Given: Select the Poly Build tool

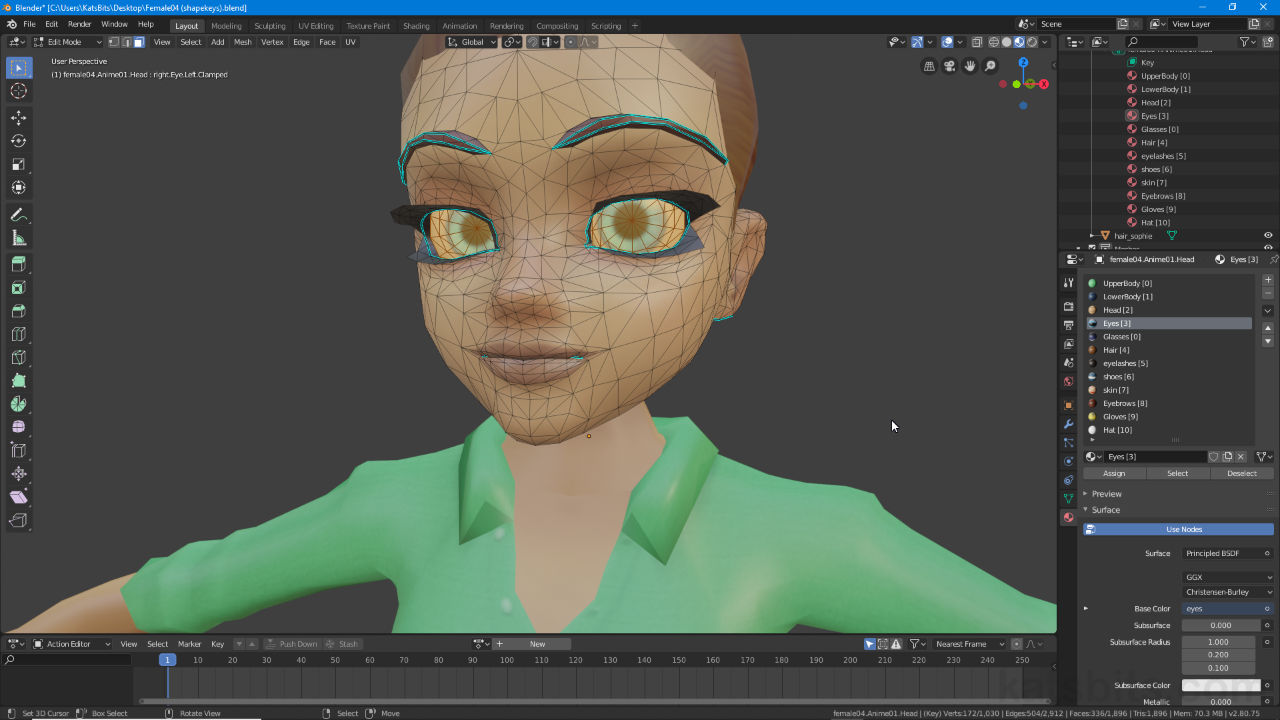Looking at the screenshot, I should point(18,381).
